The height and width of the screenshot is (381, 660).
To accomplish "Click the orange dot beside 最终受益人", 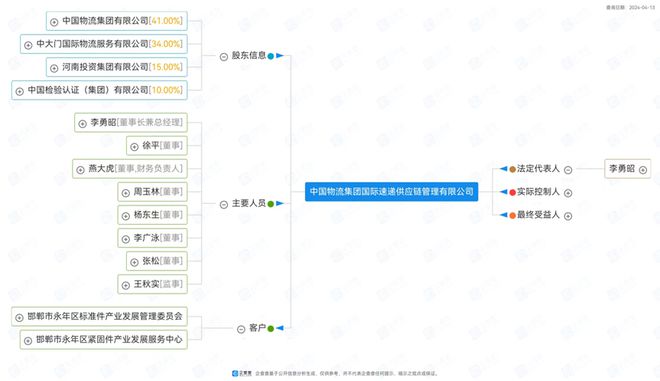I will pos(512,216).
